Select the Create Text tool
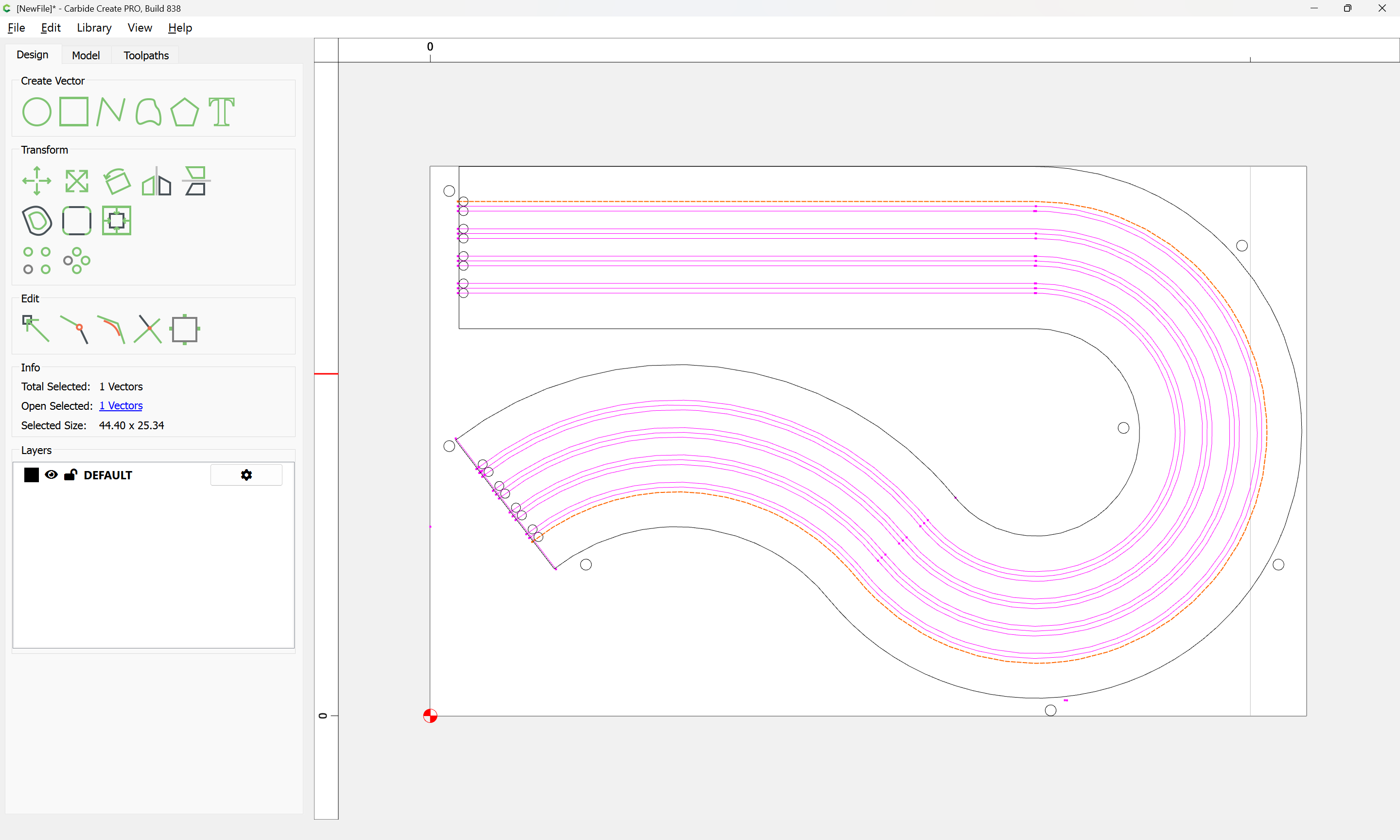1400x840 pixels. point(221,111)
